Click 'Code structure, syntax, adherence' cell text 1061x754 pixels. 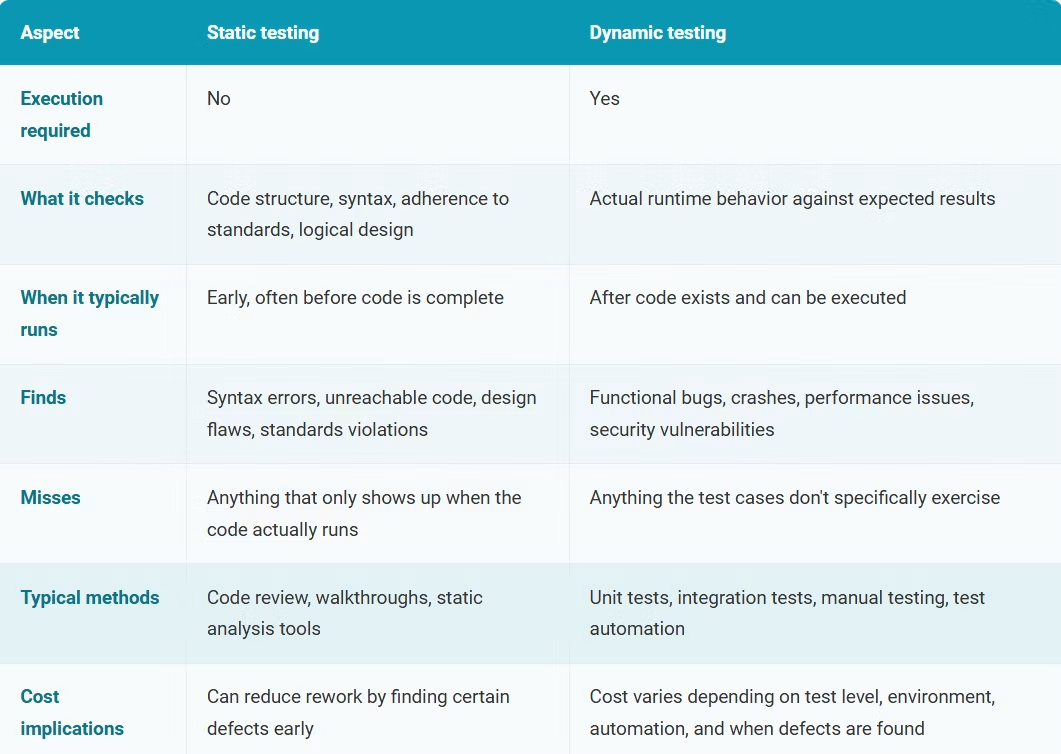(x=357, y=214)
